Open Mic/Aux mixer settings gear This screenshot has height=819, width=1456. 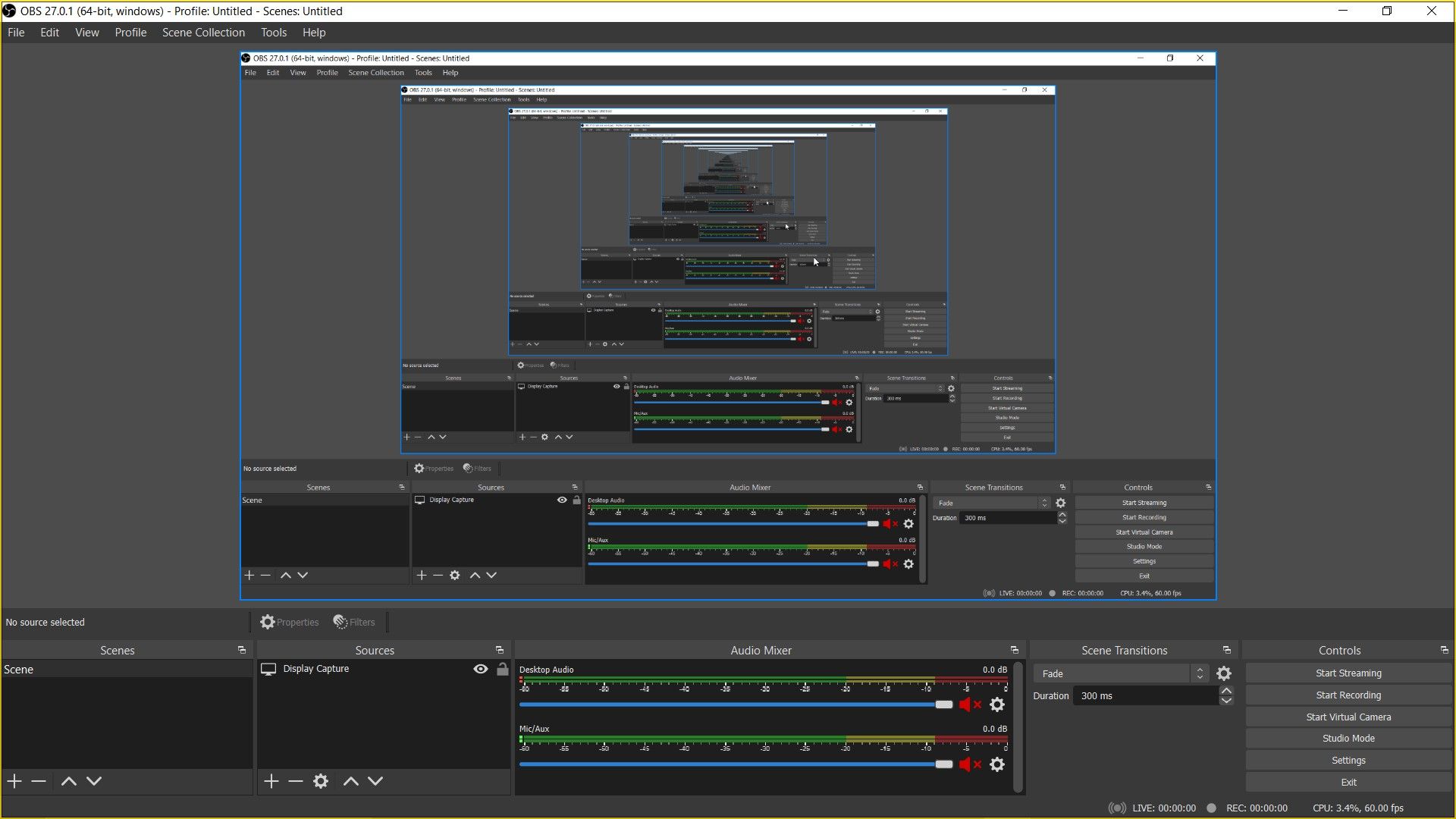tap(998, 764)
